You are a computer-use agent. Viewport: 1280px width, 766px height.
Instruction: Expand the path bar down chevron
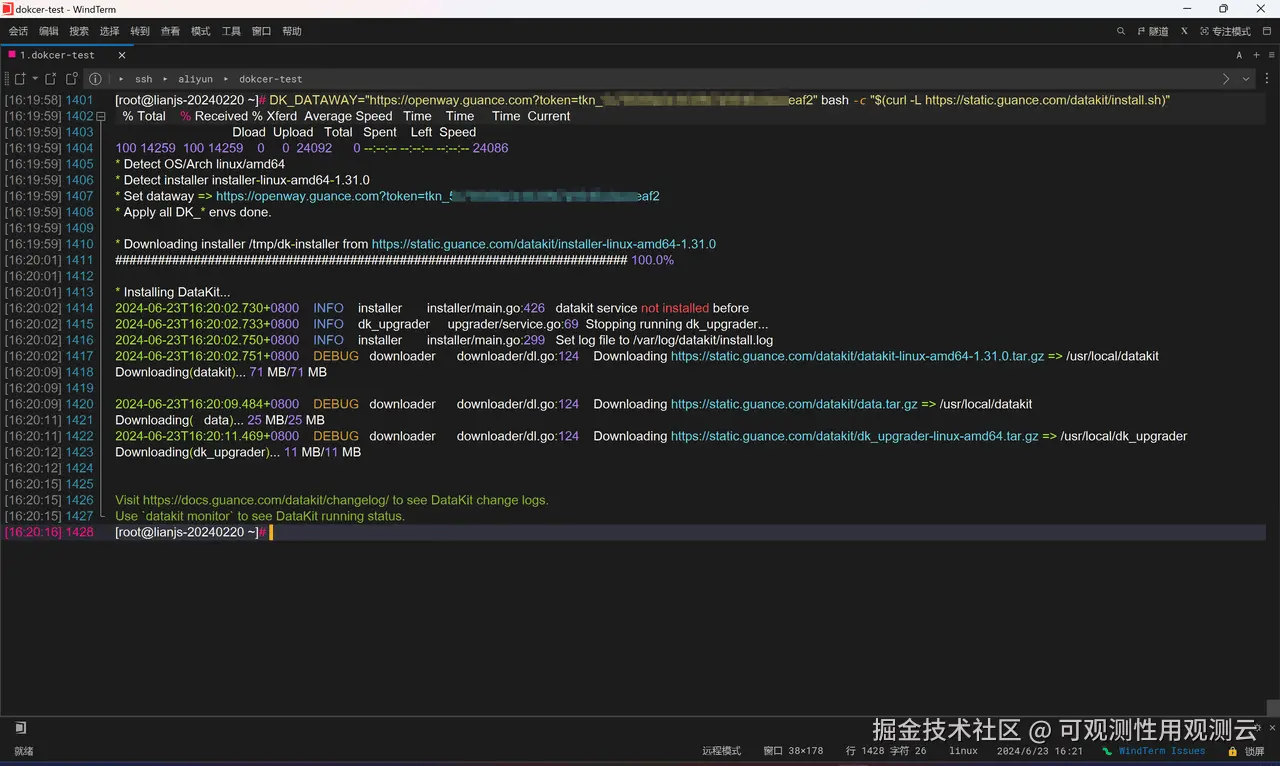click(1246, 78)
